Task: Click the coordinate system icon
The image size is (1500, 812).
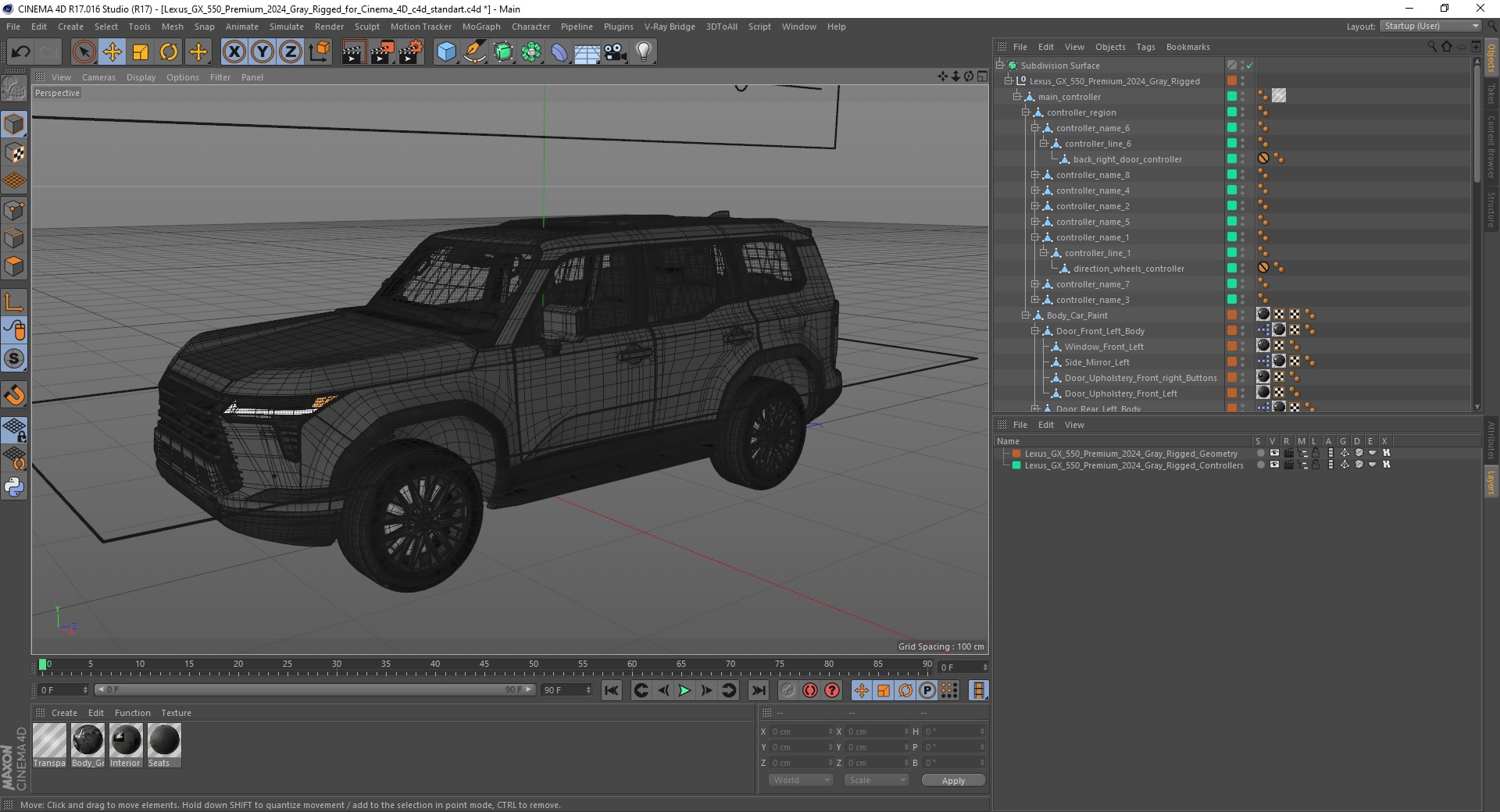Action: tap(319, 52)
